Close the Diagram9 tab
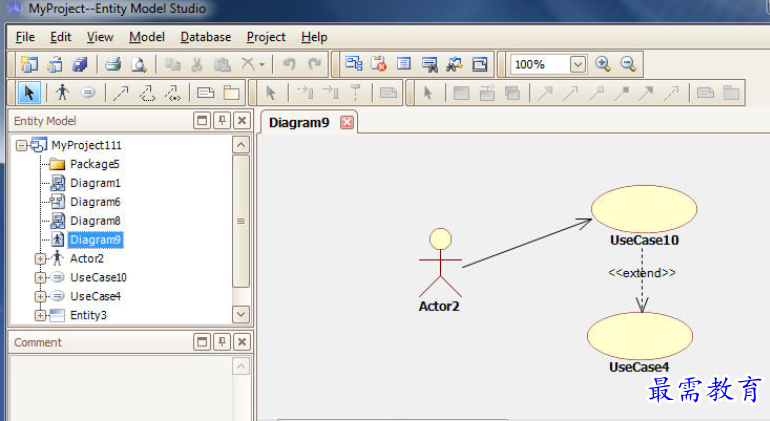 click(347, 122)
